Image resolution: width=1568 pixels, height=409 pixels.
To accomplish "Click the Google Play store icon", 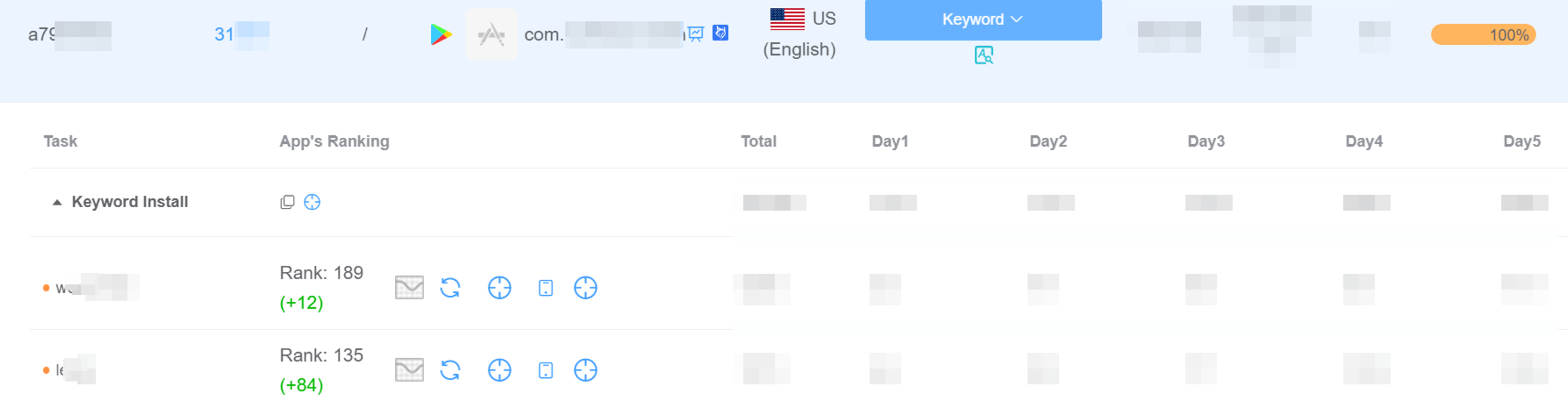I will (440, 35).
